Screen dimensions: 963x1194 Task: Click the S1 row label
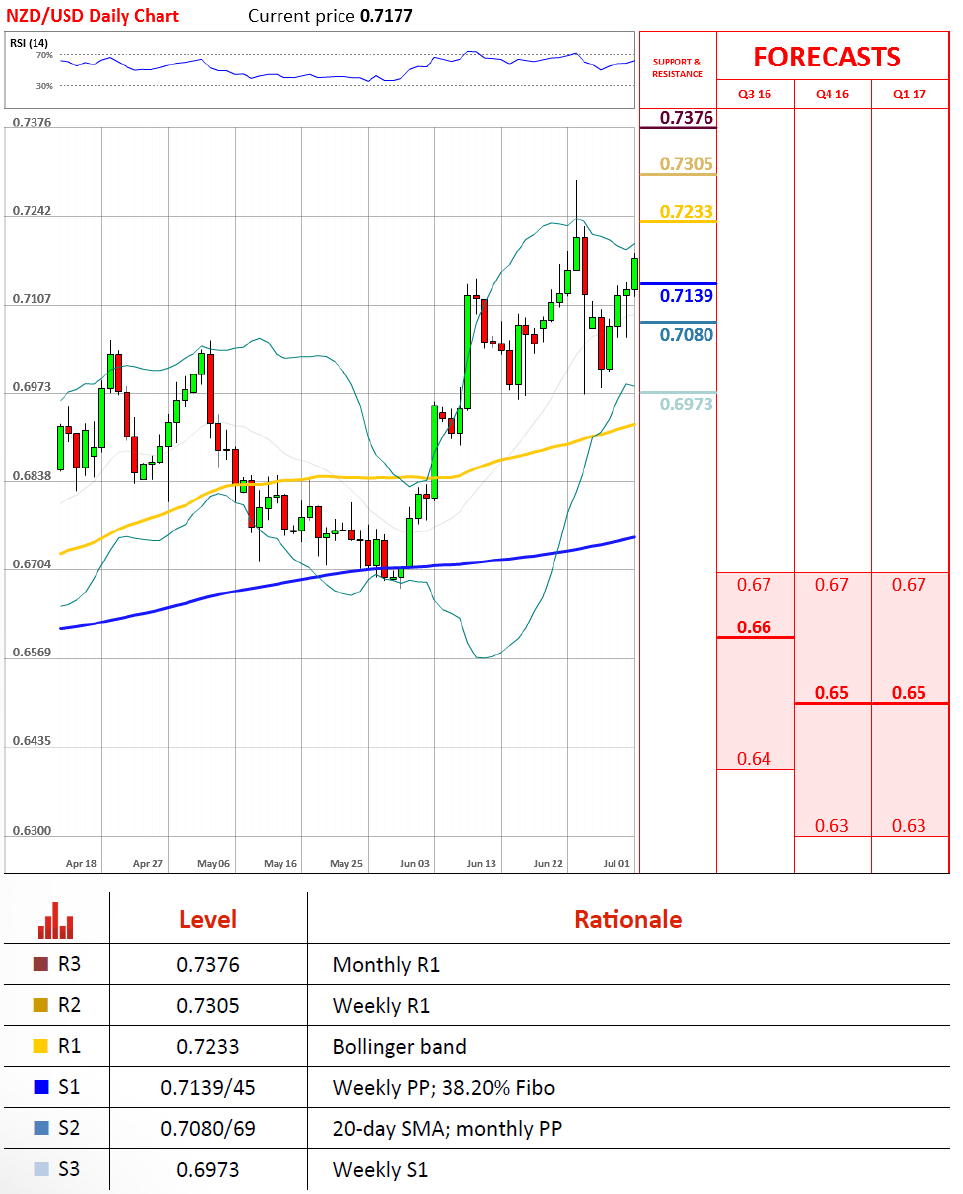69,1087
